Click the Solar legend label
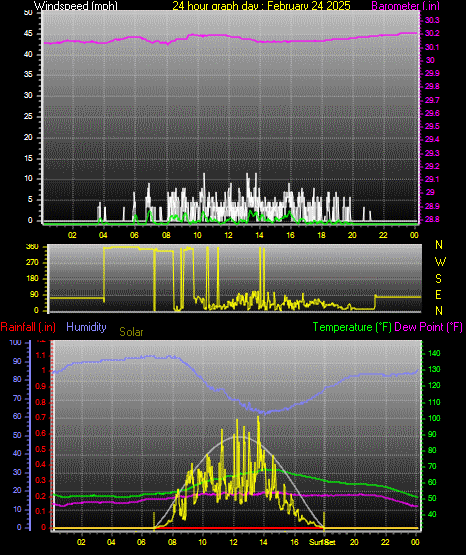The image size is (466, 555). click(x=131, y=332)
